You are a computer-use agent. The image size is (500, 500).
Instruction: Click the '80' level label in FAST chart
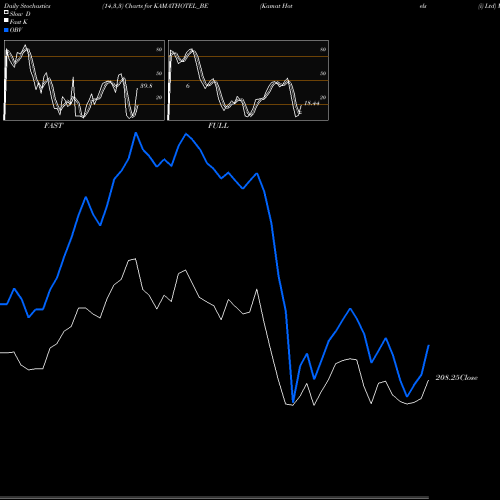coord(159,49)
